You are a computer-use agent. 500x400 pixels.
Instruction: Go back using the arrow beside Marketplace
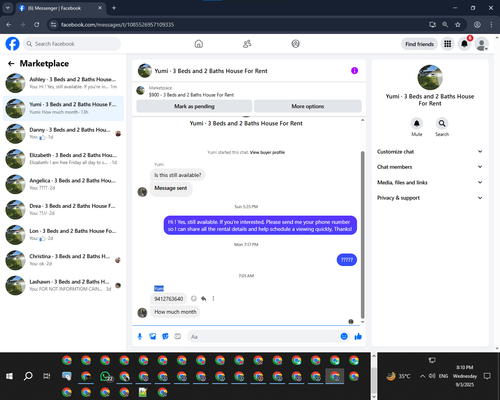tap(11, 63)
